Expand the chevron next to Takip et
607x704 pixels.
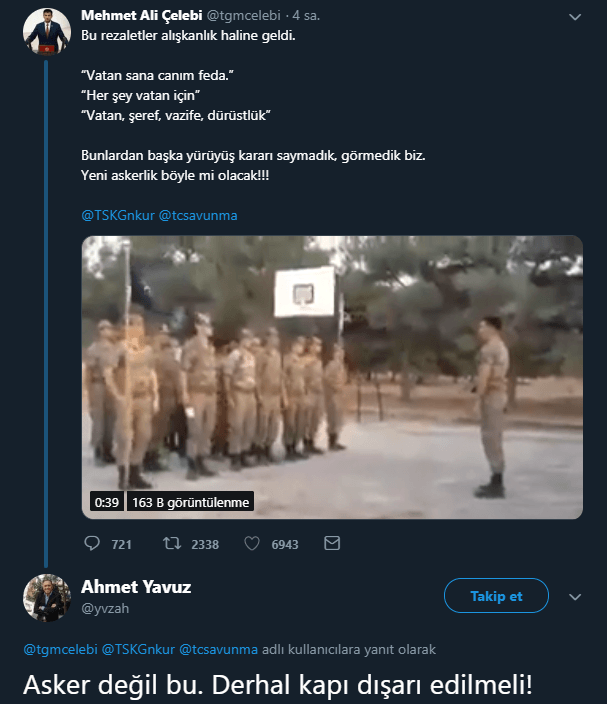click(x=575, y=597)
